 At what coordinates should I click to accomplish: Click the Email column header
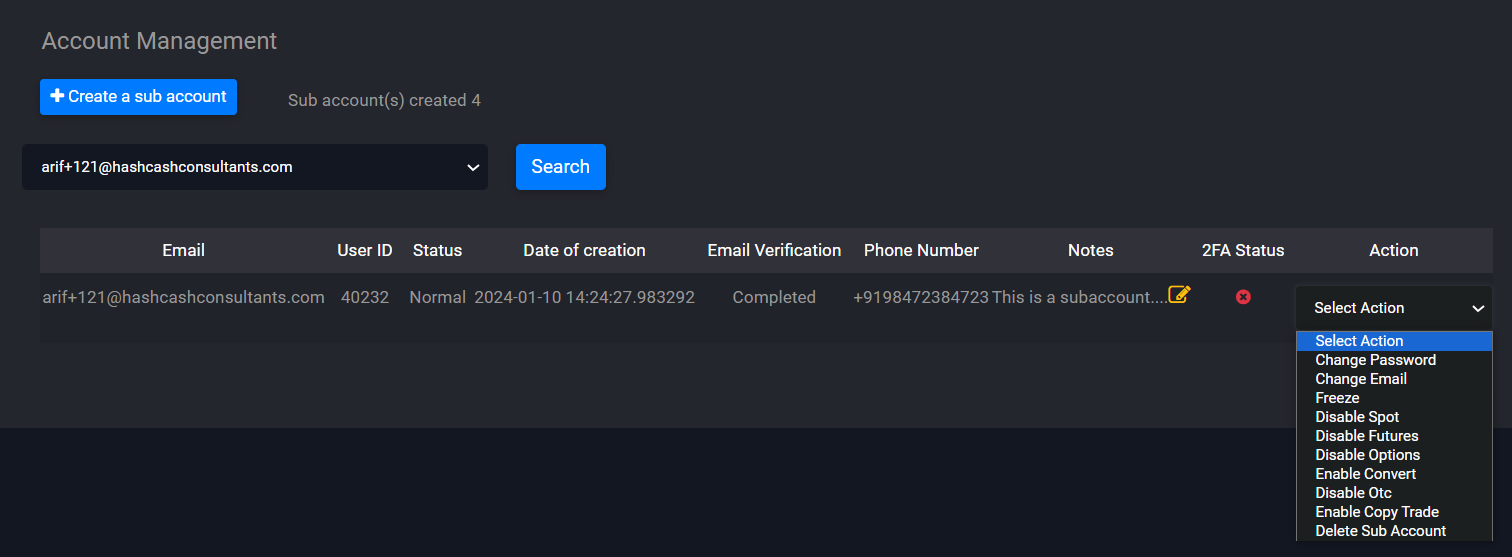pos(183,250)
